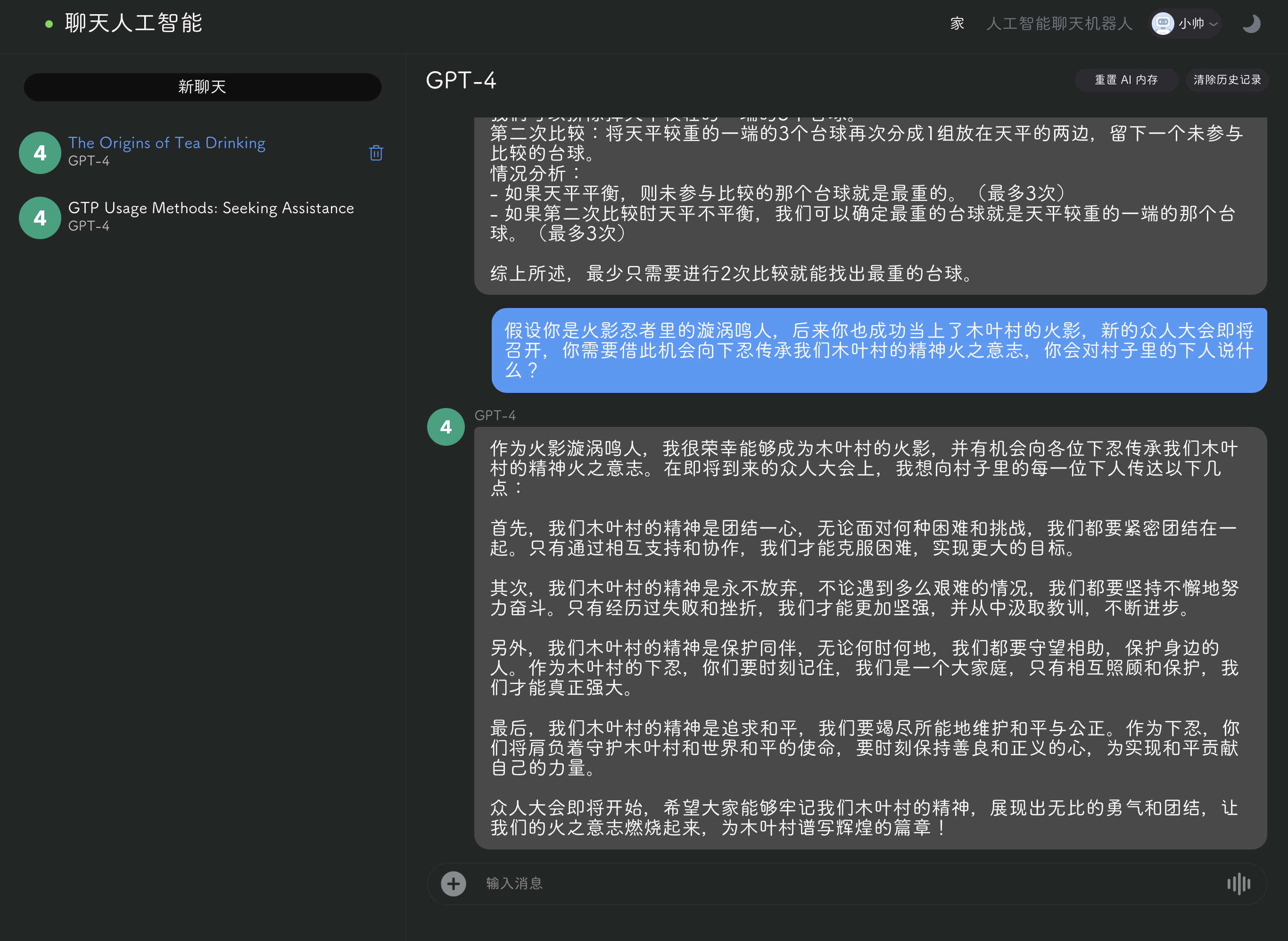This screenshot has width=1288, height=941.
Task: Select "GTP Usage Methods: Seeking Assistance" chat
Action: (x=211, y=208)
